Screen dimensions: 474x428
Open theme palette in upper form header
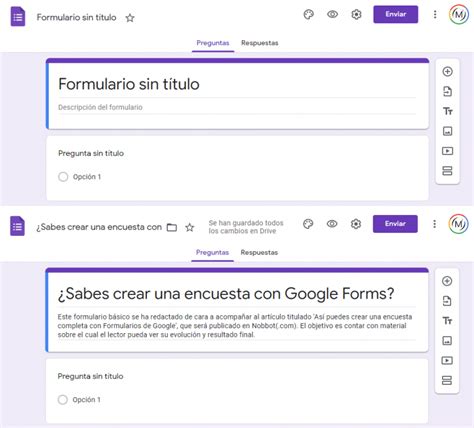pos(309,14)
